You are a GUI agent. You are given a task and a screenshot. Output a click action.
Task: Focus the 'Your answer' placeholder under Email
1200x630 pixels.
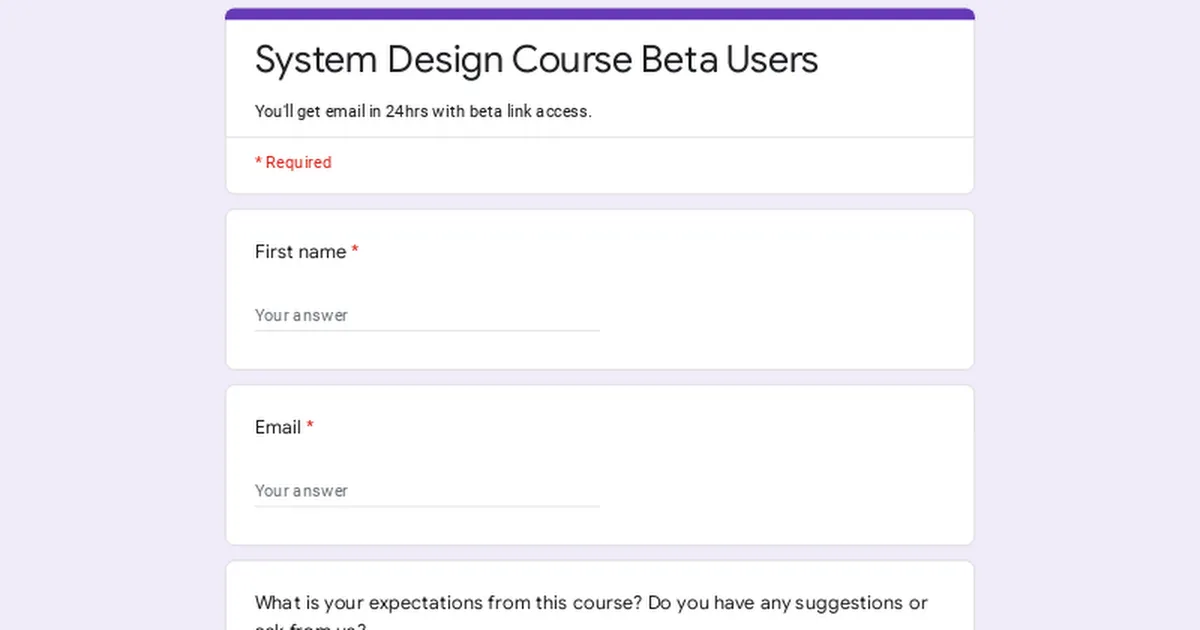click(302, 491)
